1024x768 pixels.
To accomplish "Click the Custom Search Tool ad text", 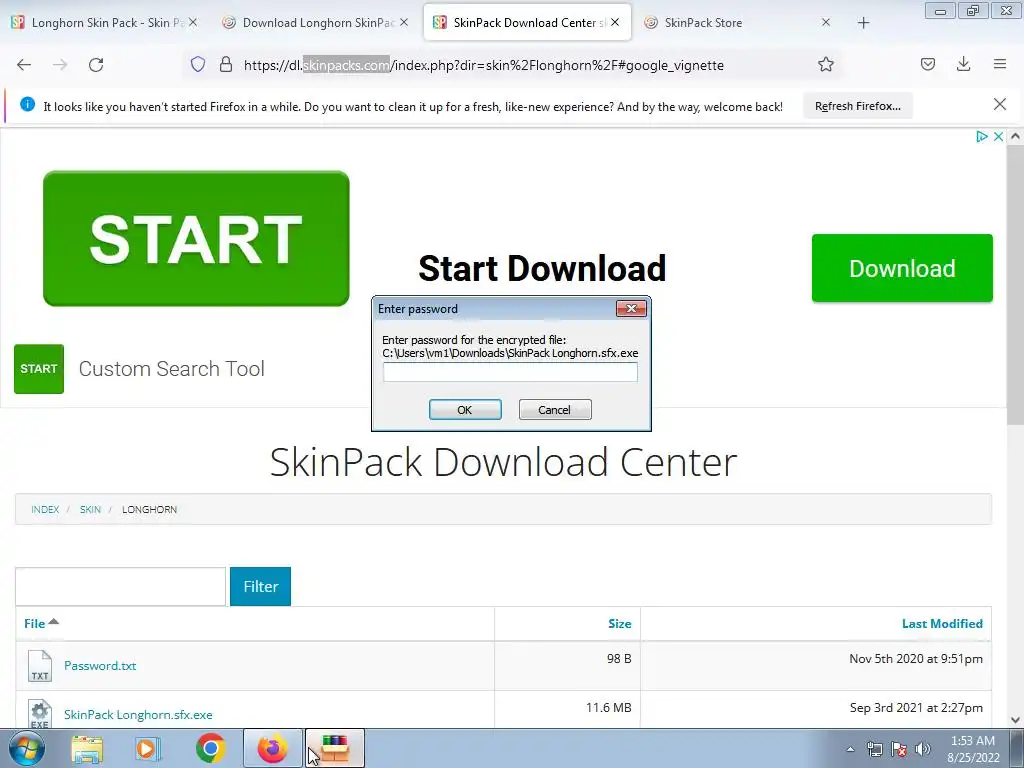I will pyautogui.click(x=172, y=368).
